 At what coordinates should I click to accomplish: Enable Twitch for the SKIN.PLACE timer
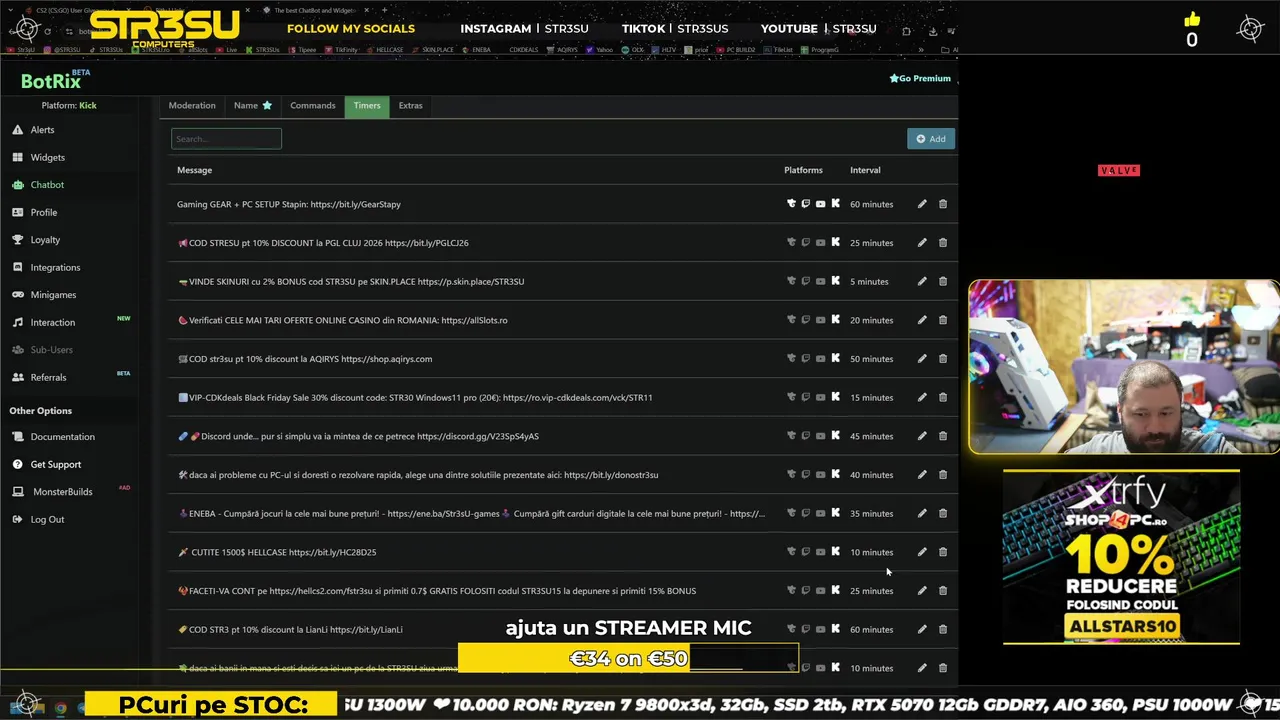(806, 281)
